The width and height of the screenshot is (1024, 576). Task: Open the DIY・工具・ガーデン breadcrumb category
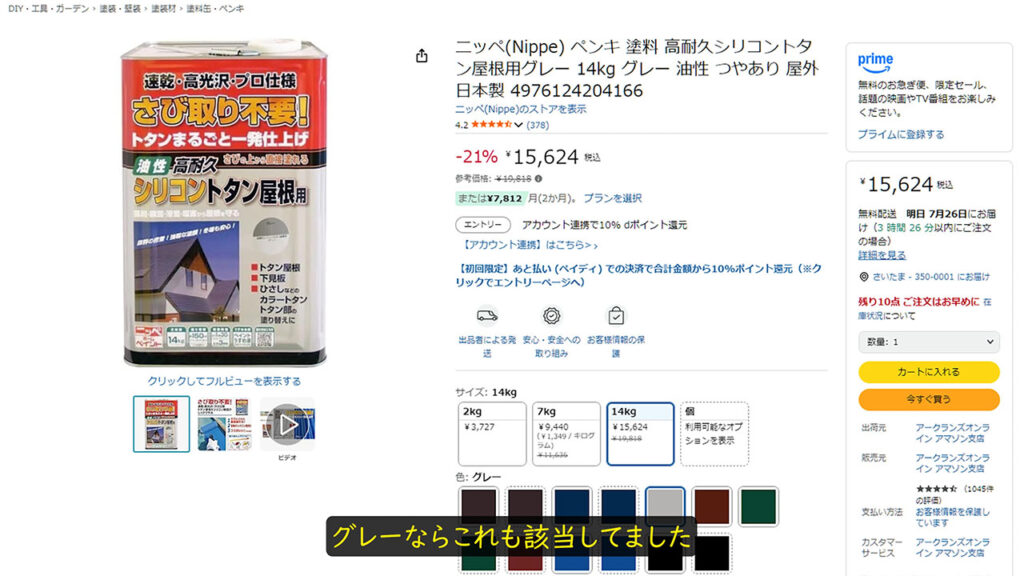pos(48,8)
